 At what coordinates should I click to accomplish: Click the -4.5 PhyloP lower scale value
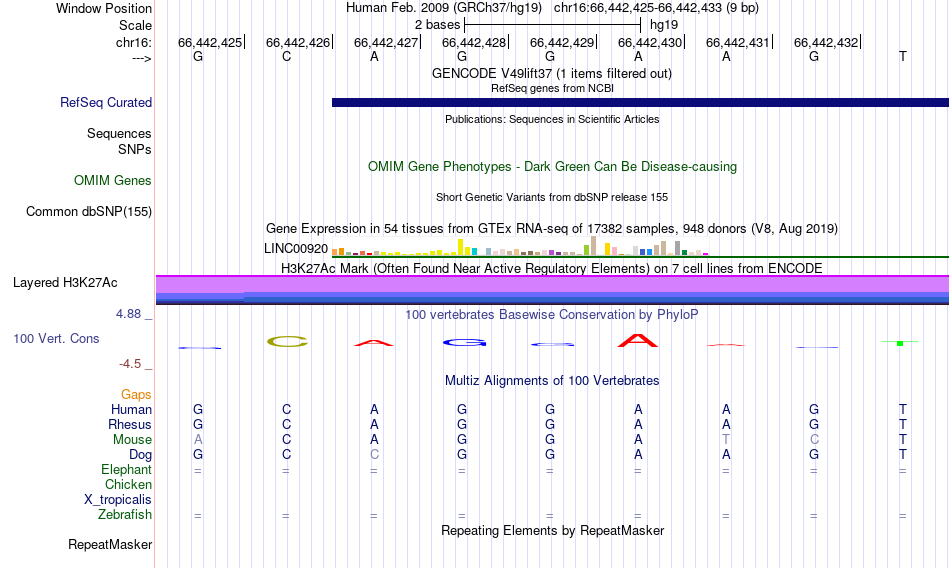tap(130, 364)
